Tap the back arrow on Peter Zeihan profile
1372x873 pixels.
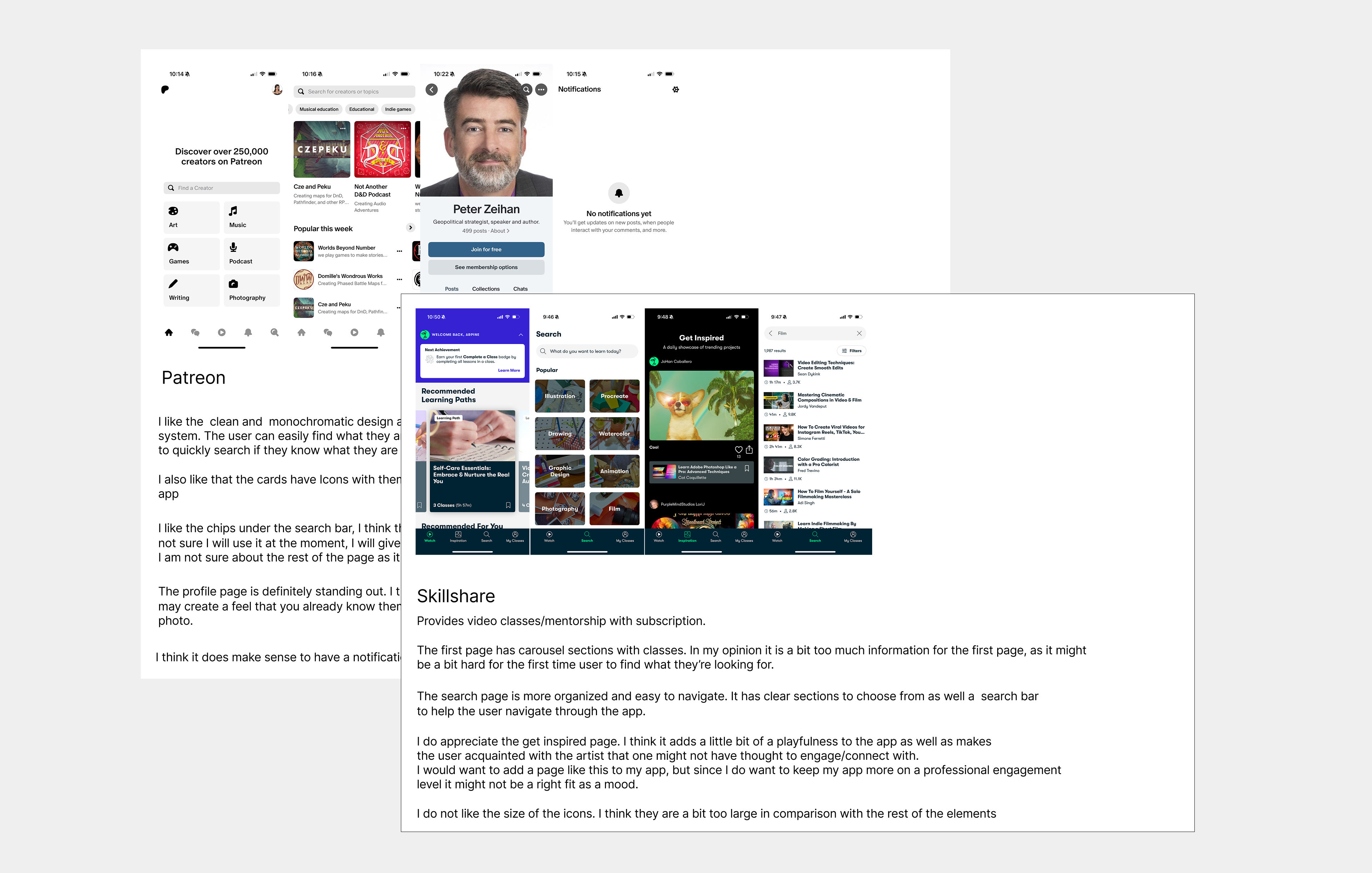click(x=432, y=89)
